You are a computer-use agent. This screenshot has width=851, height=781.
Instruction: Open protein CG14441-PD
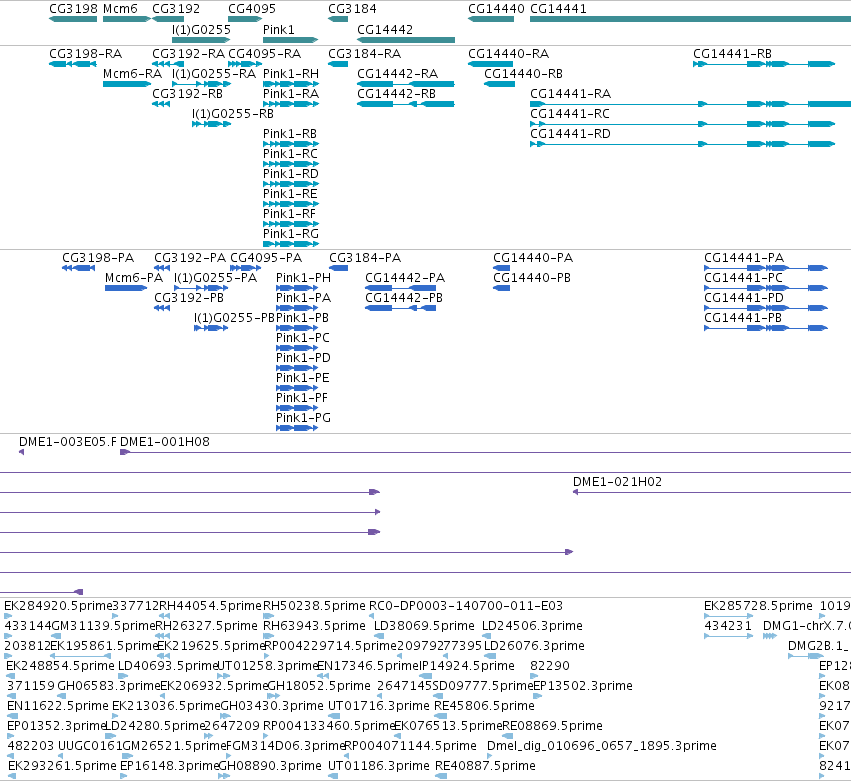(744, 297)
